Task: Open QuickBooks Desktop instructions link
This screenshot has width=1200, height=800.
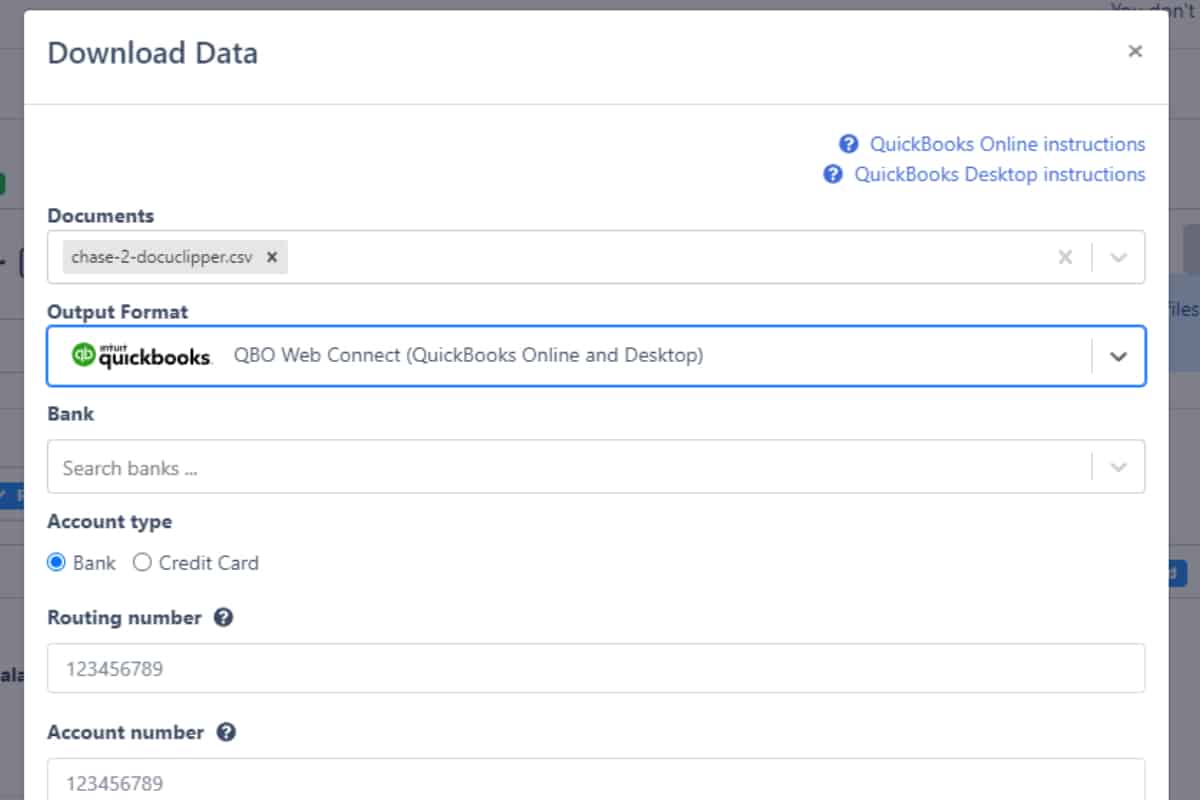Action: [x=999, y=174]
